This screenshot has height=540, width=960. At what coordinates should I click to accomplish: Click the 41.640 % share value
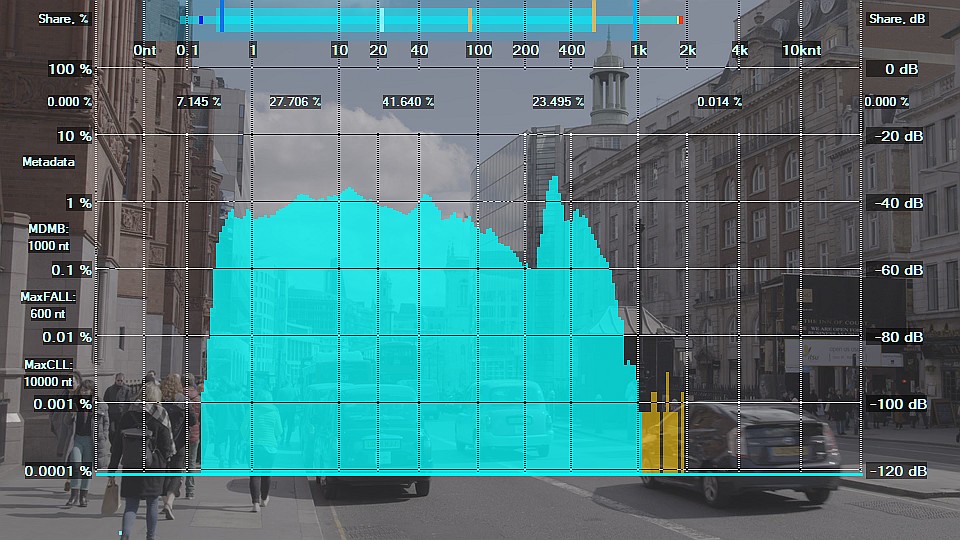(408, 102)
